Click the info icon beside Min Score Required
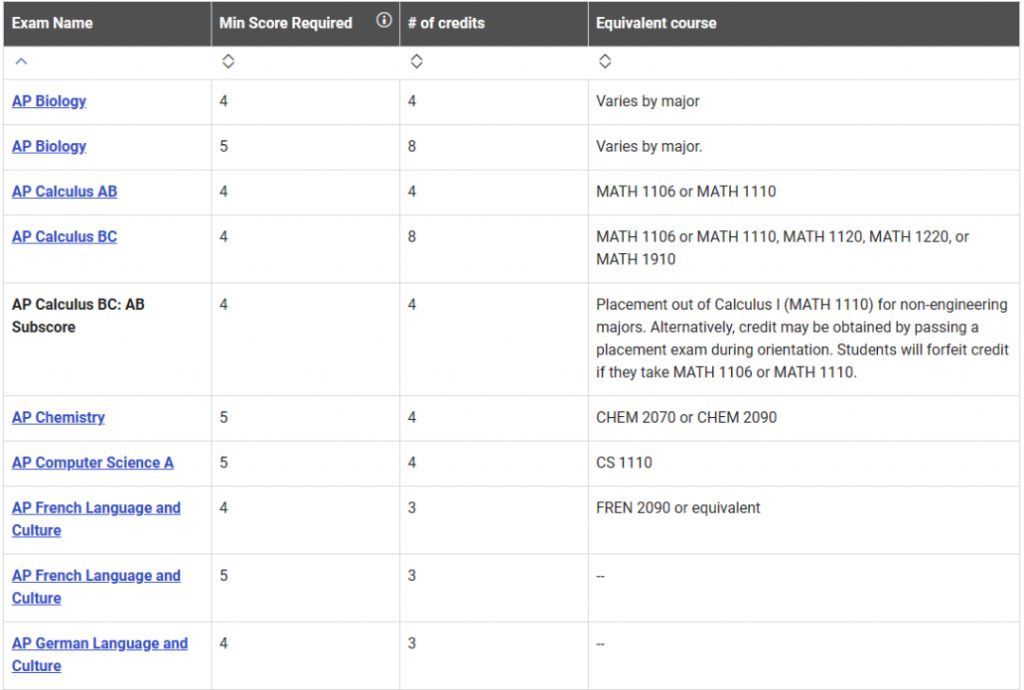The width and height of the screenshot is (1024, 690). tap(384, 21)
